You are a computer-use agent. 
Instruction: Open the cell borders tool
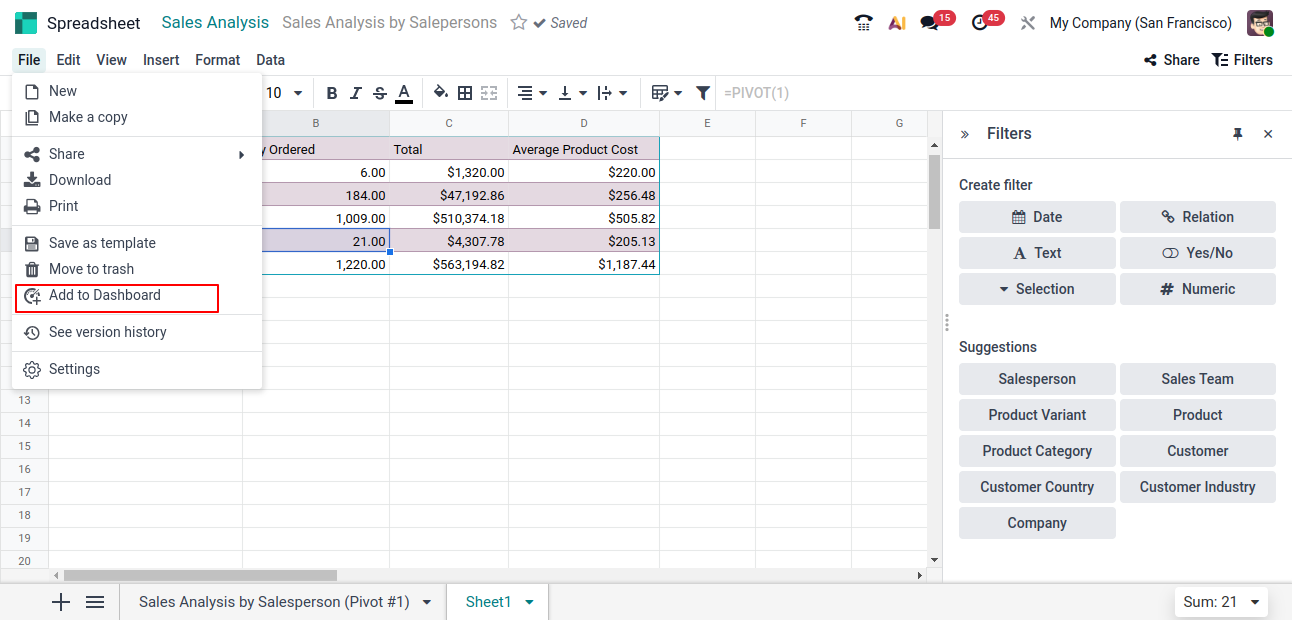465,93
